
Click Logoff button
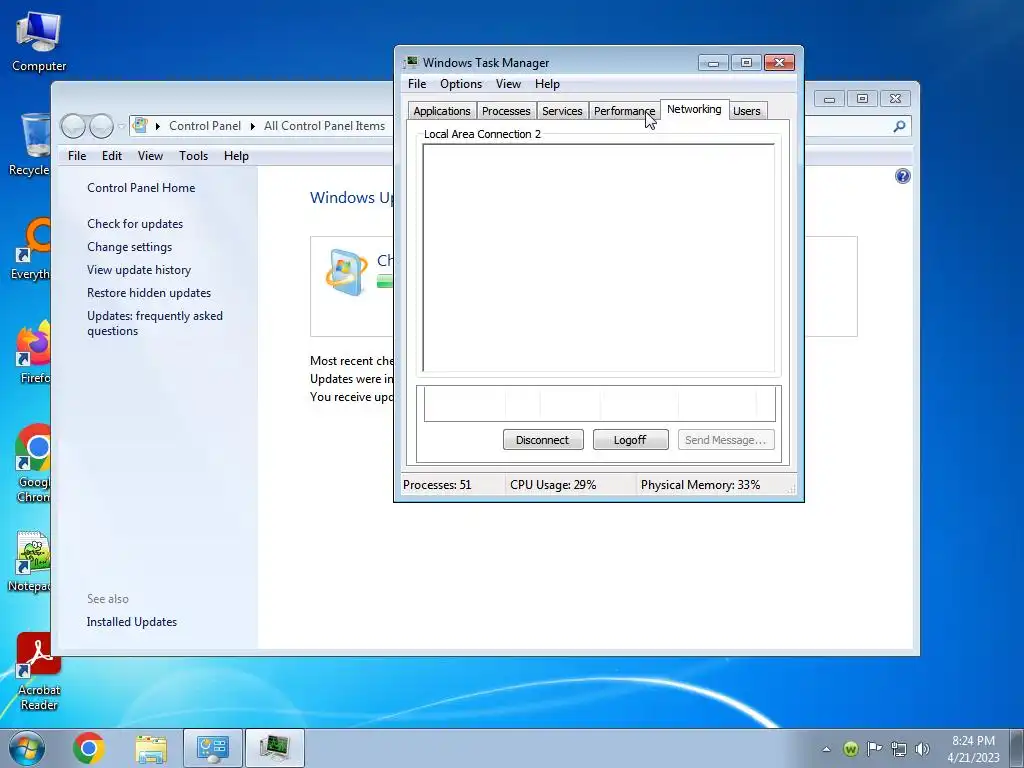[630, 440]
